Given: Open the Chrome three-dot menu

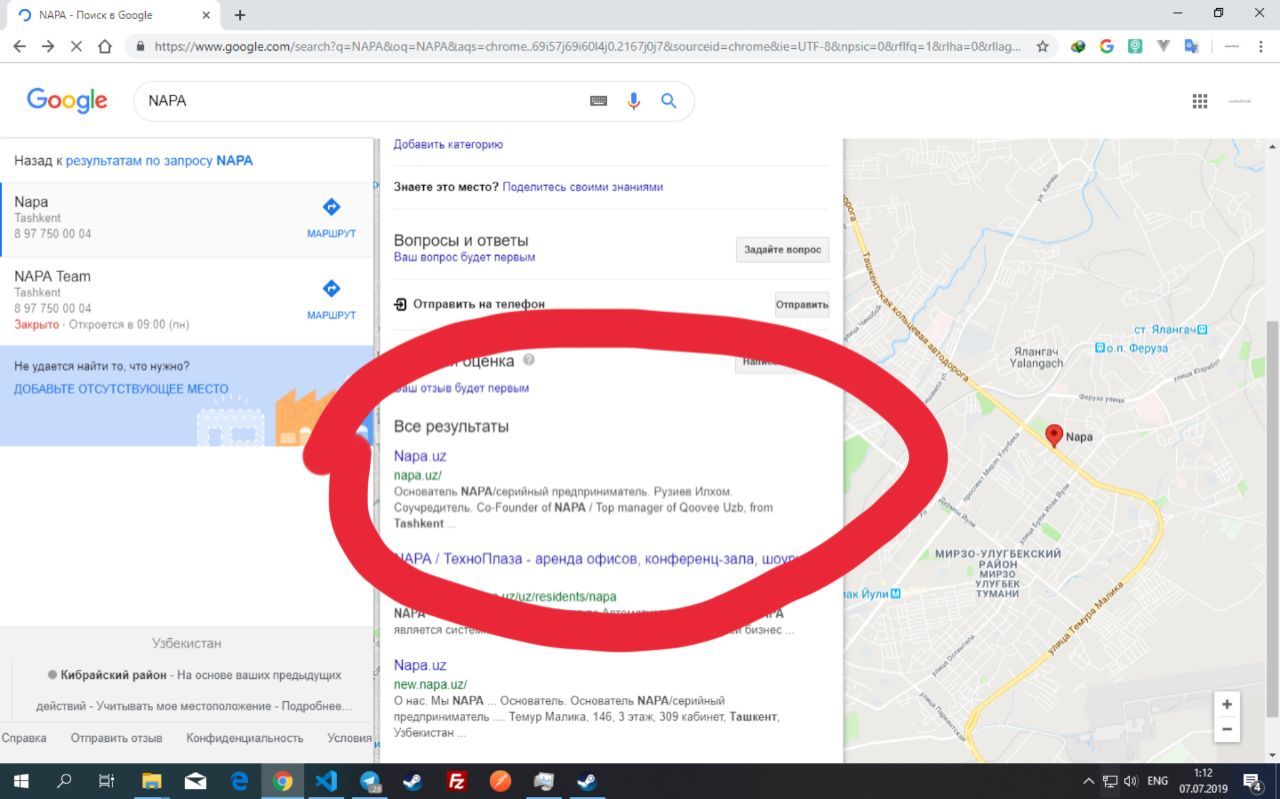Looking at the screenshot, I should (1260, 46).
